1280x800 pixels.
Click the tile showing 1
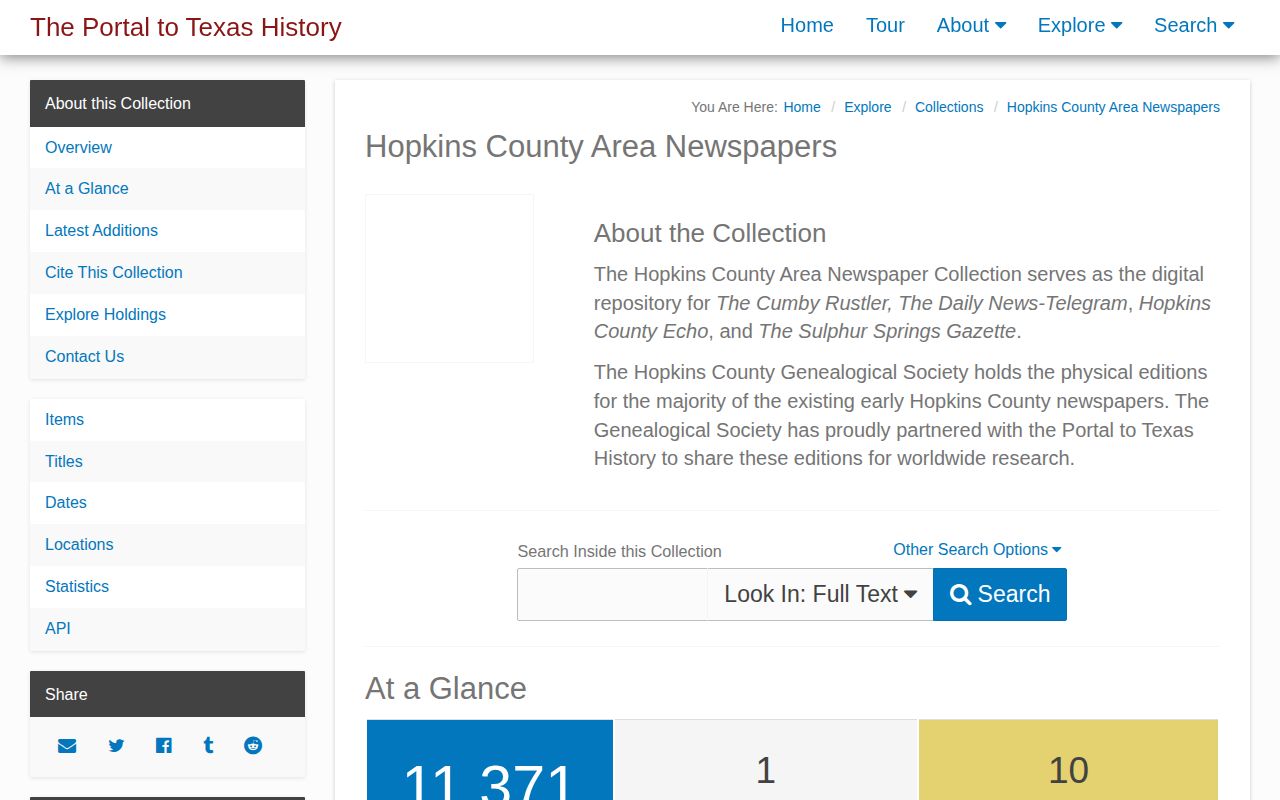coord(765,760)
